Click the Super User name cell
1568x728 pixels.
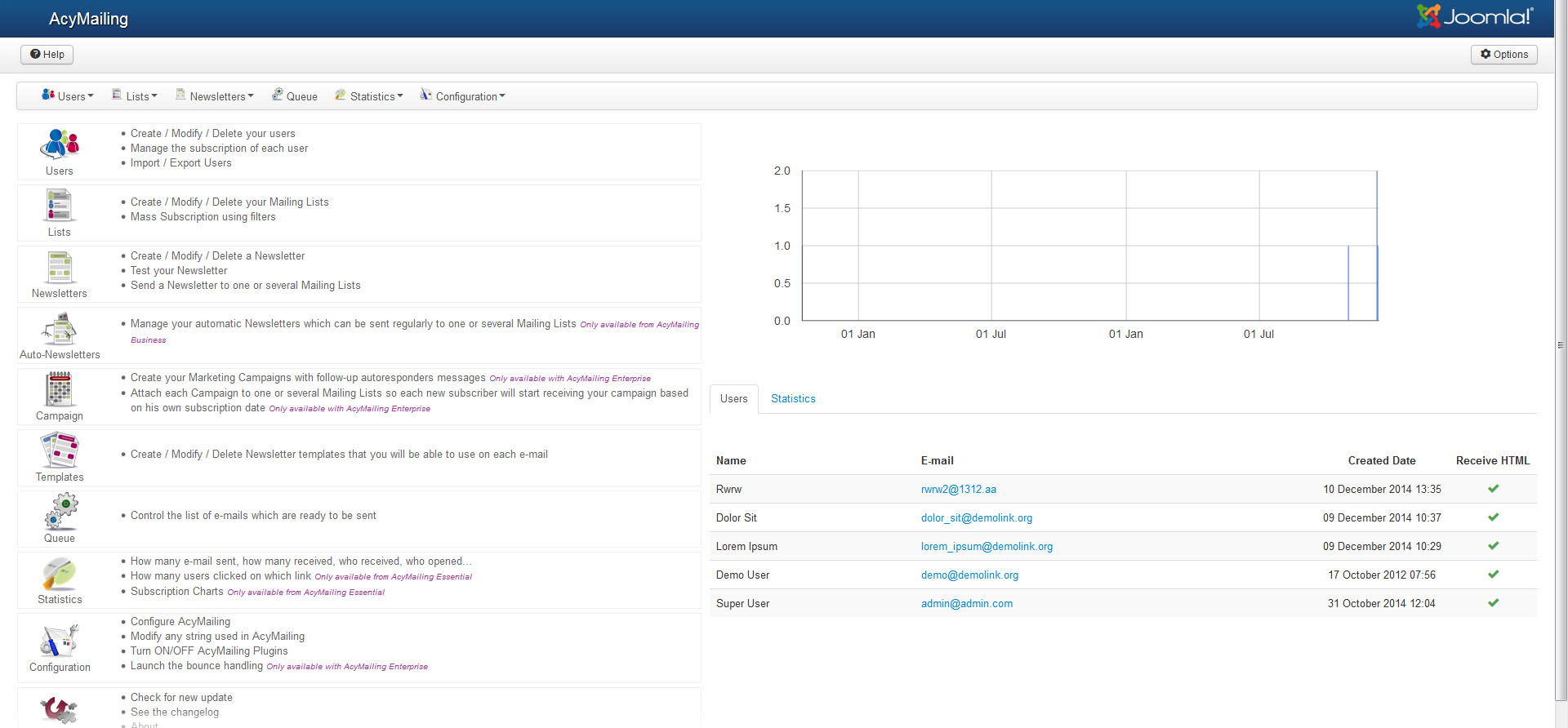click(742, 604)
